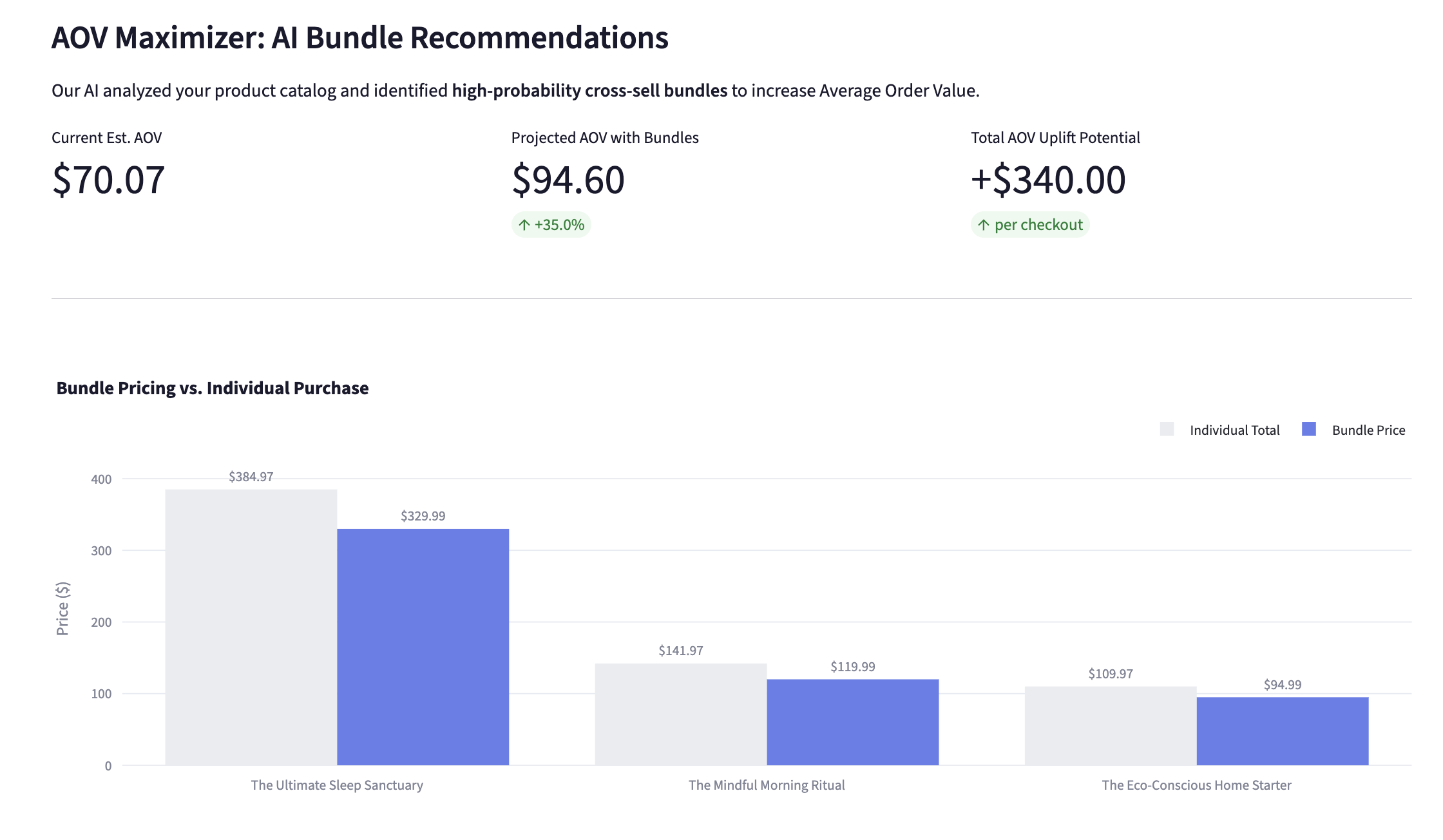Click the "Price ($)" y-axis title
Screen dimensions: 1443x840
pyautogui.click(x=62, y=609)
